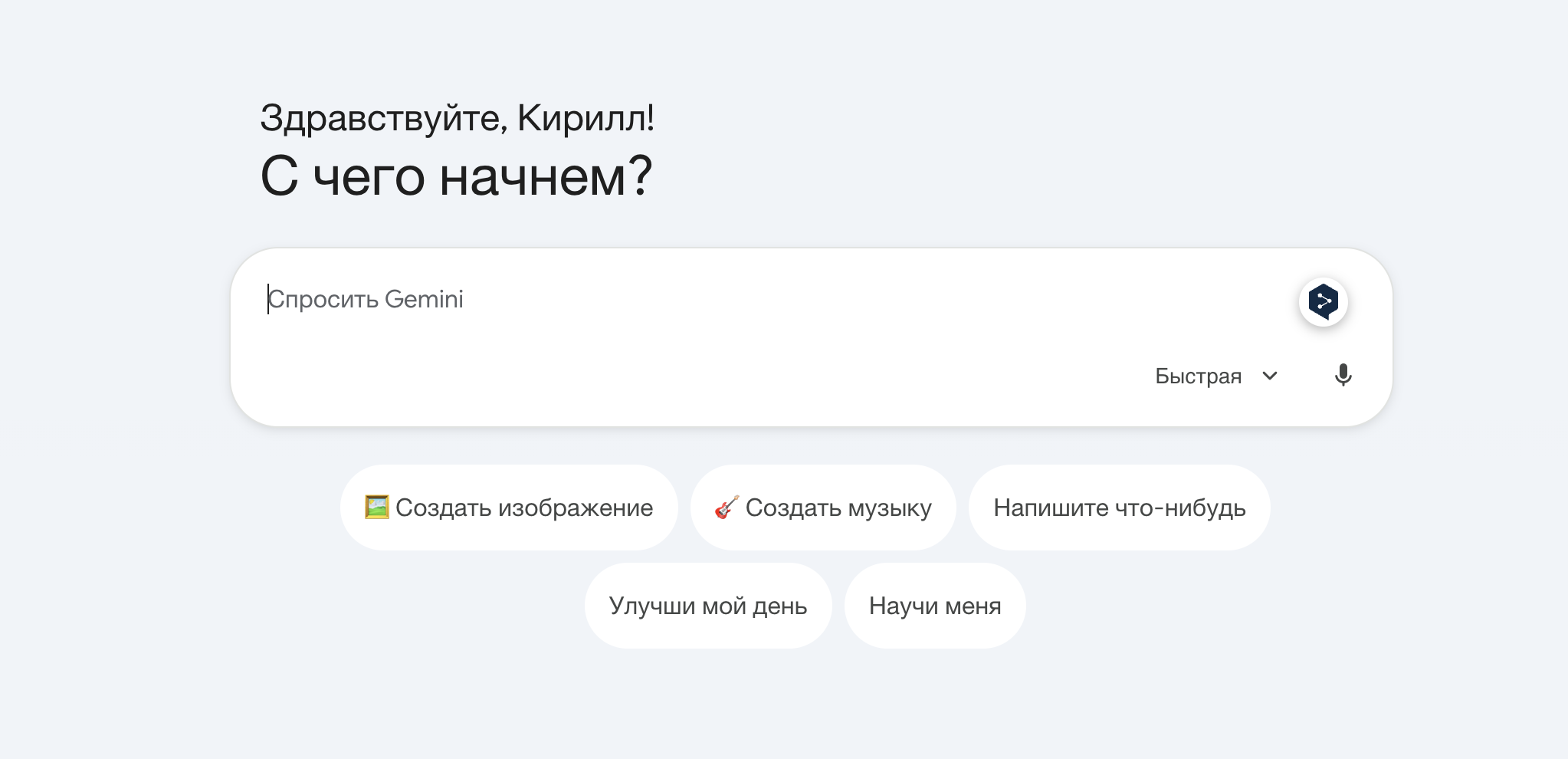Click the heading С чего начнем?

point(457,176)
